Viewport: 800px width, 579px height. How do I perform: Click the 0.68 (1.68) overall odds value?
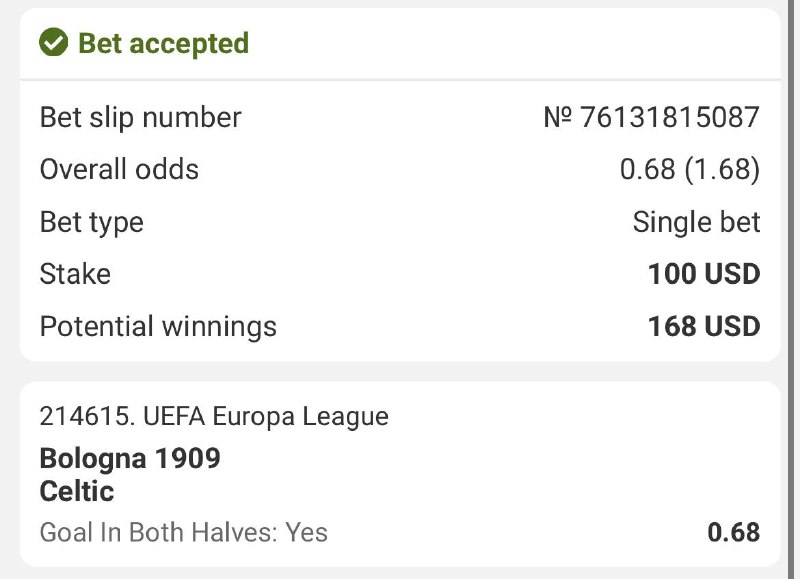coord(689,169)
